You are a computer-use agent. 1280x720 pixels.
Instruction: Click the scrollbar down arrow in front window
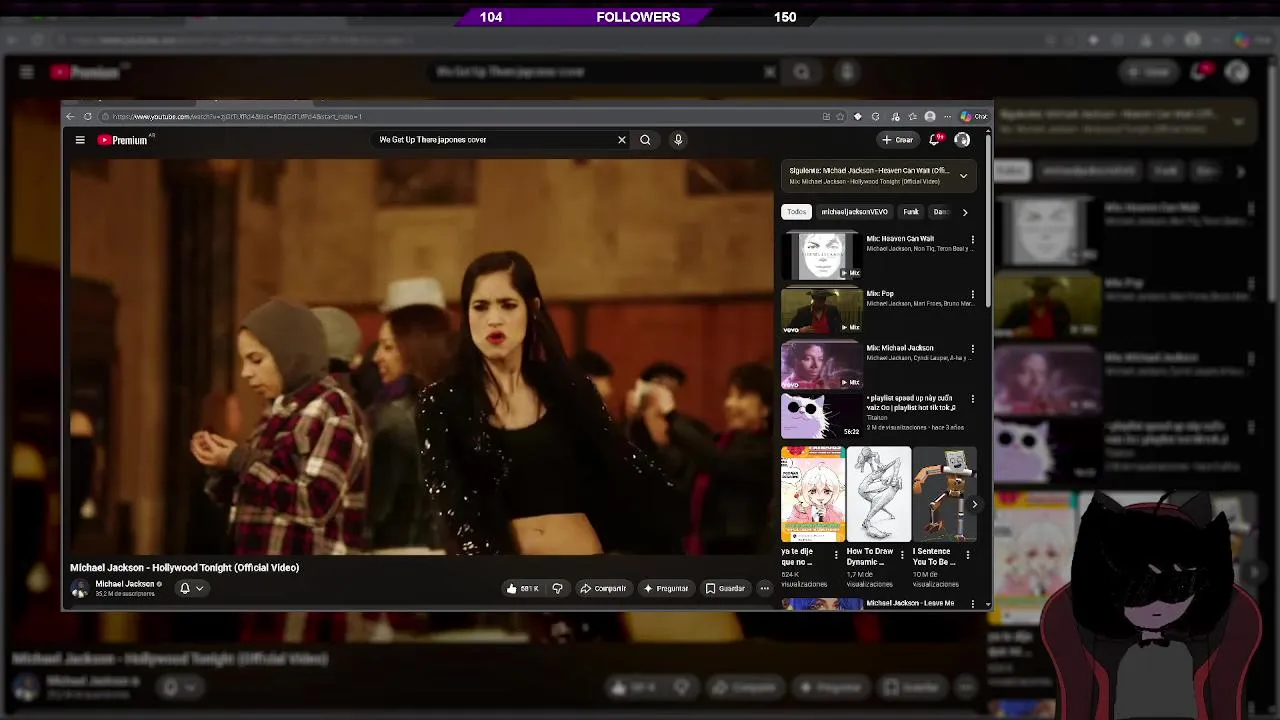coord(988,604)
